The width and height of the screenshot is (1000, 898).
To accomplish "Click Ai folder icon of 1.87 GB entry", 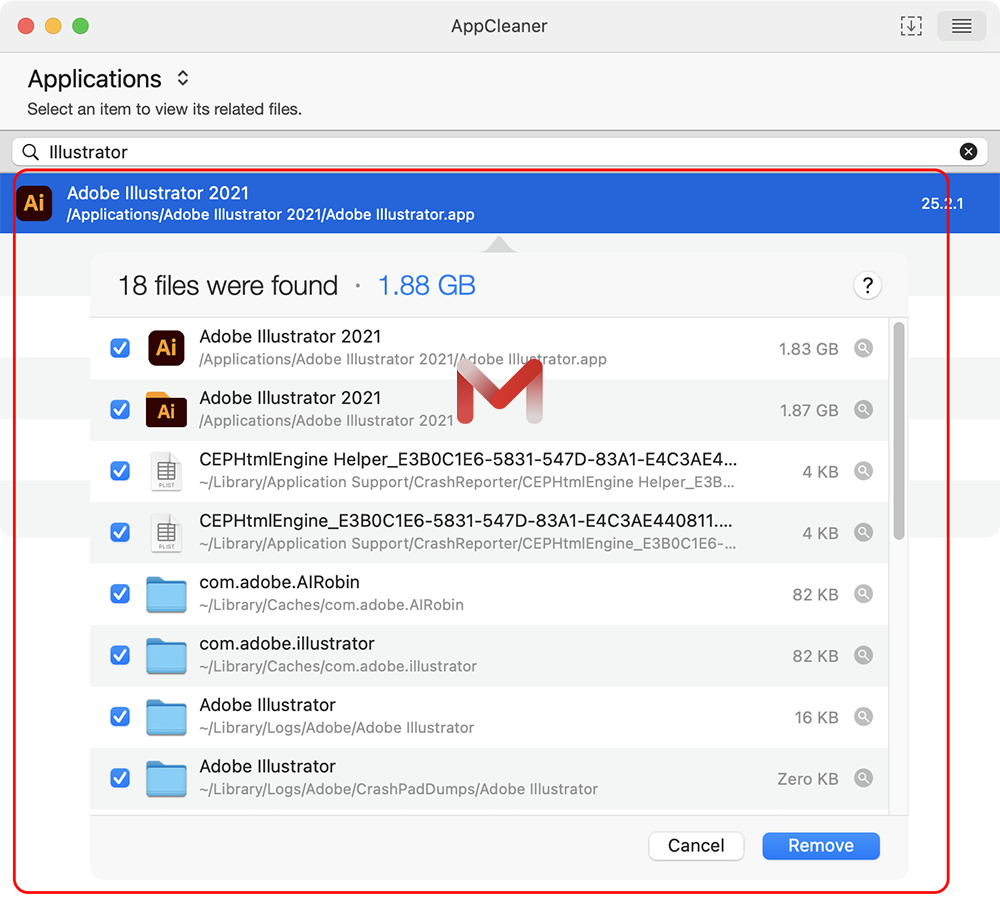I will coord(166,409).
